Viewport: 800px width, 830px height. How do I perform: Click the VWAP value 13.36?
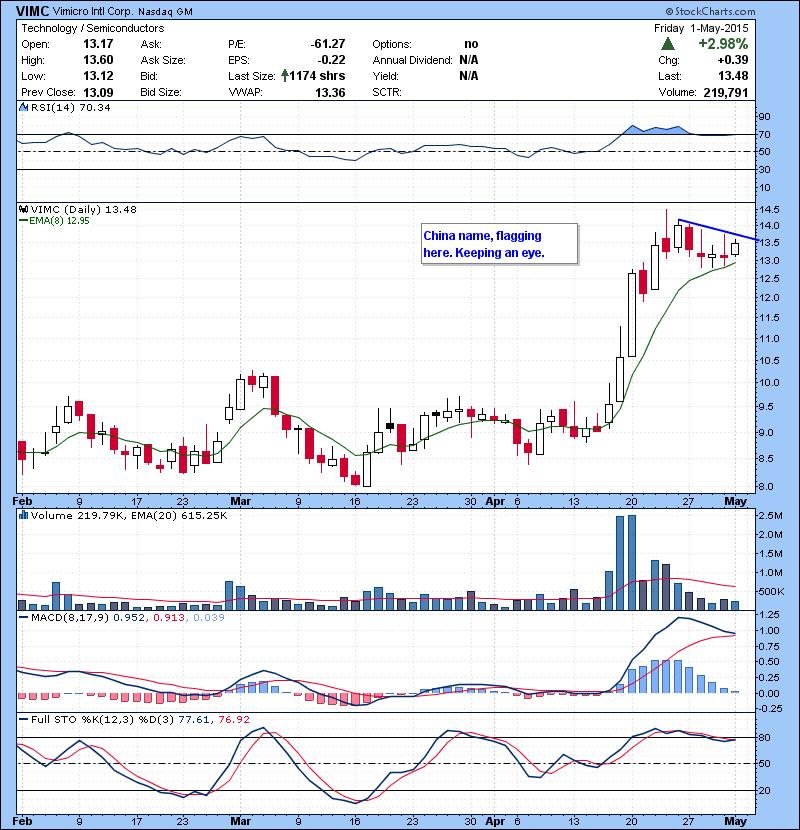pos(330,93)
